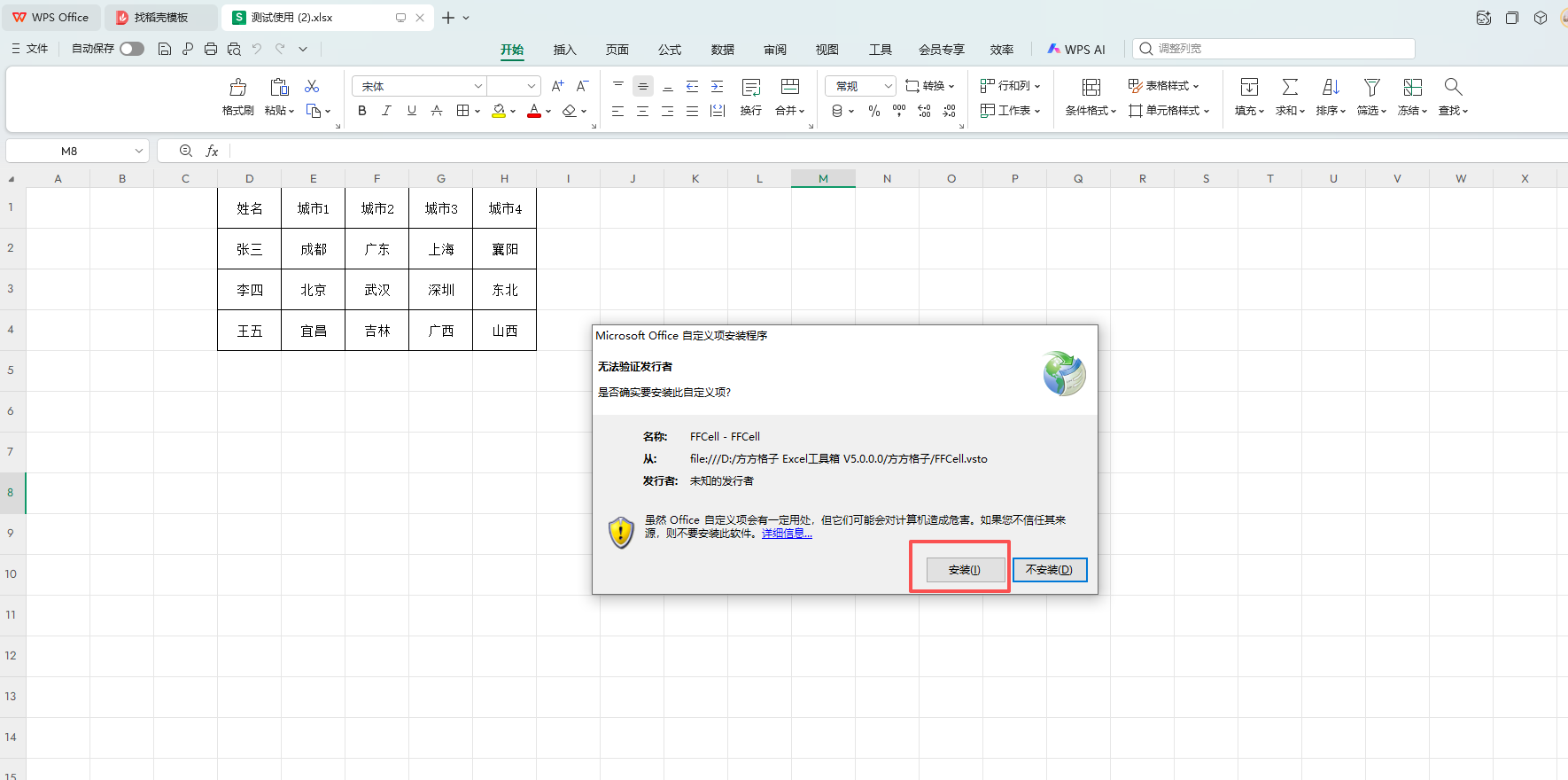Click the Save icon in quick toolbar
This screenshot has width=1568, height=780.
pos(165,49)
